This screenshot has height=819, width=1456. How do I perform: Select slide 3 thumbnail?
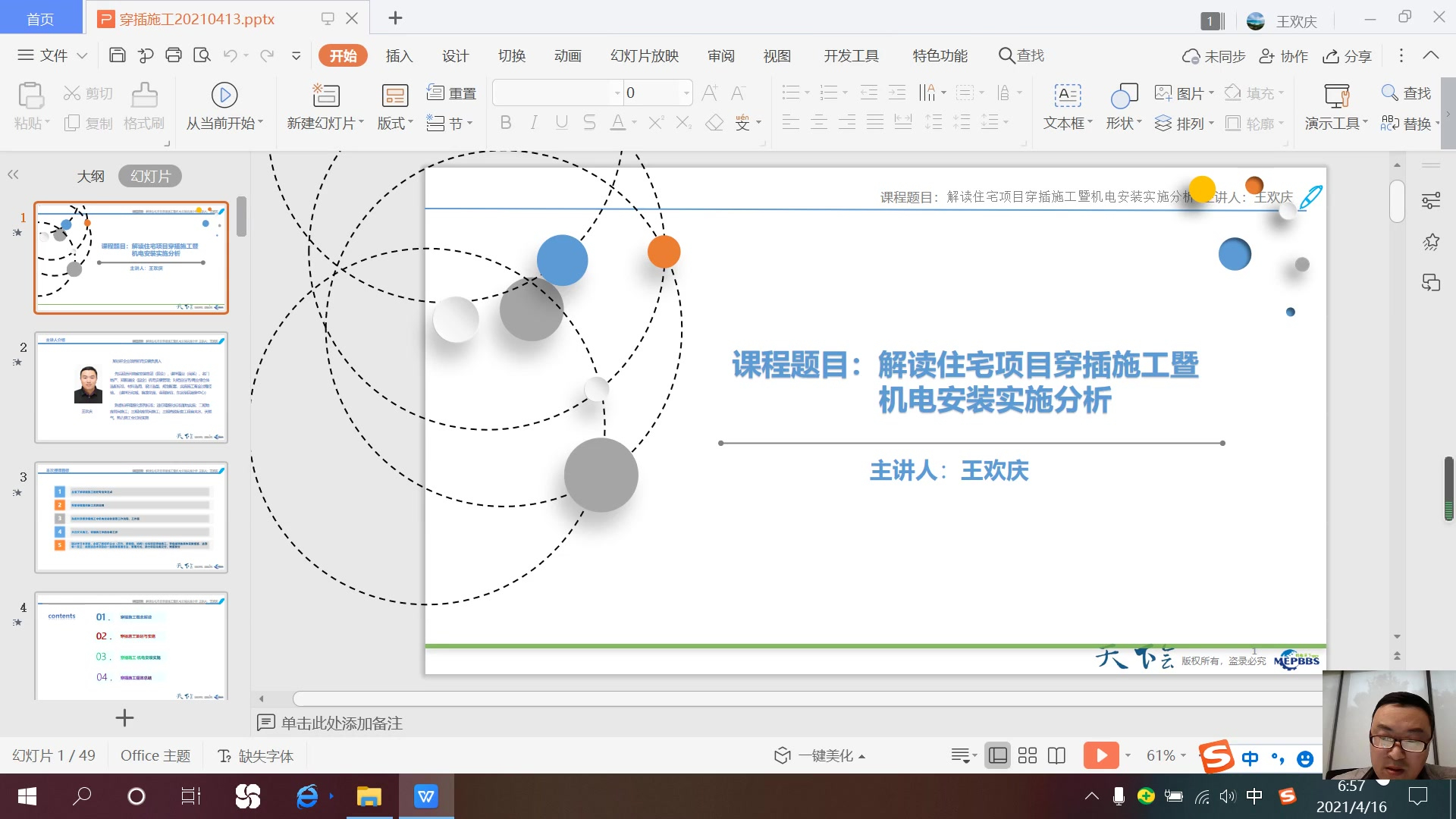pyautogui.click(x=131, y=517)
